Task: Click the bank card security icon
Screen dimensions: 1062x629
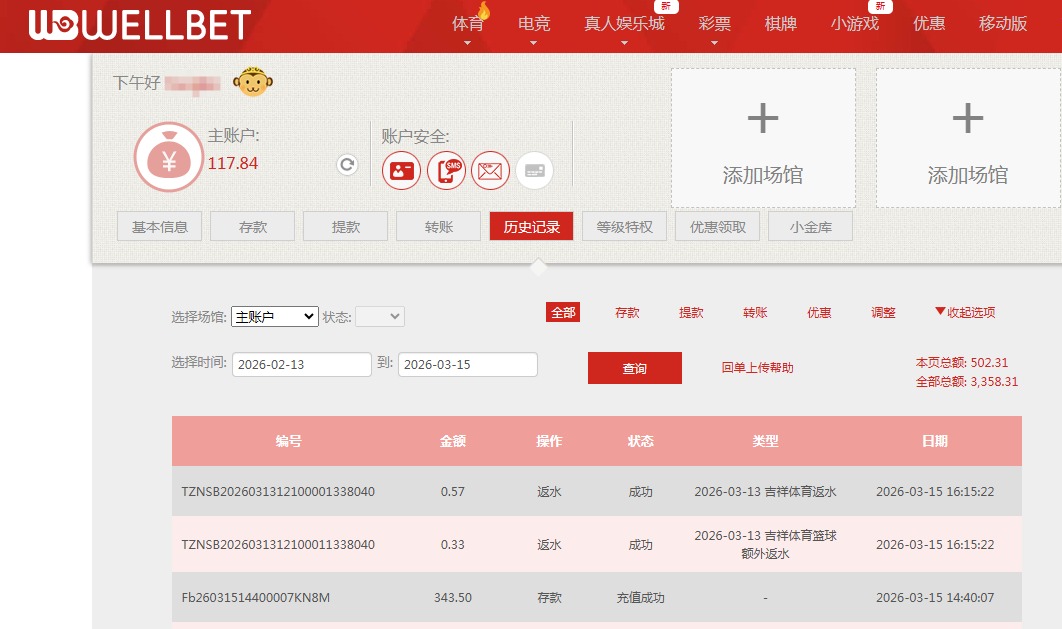Action: point(533,170)
